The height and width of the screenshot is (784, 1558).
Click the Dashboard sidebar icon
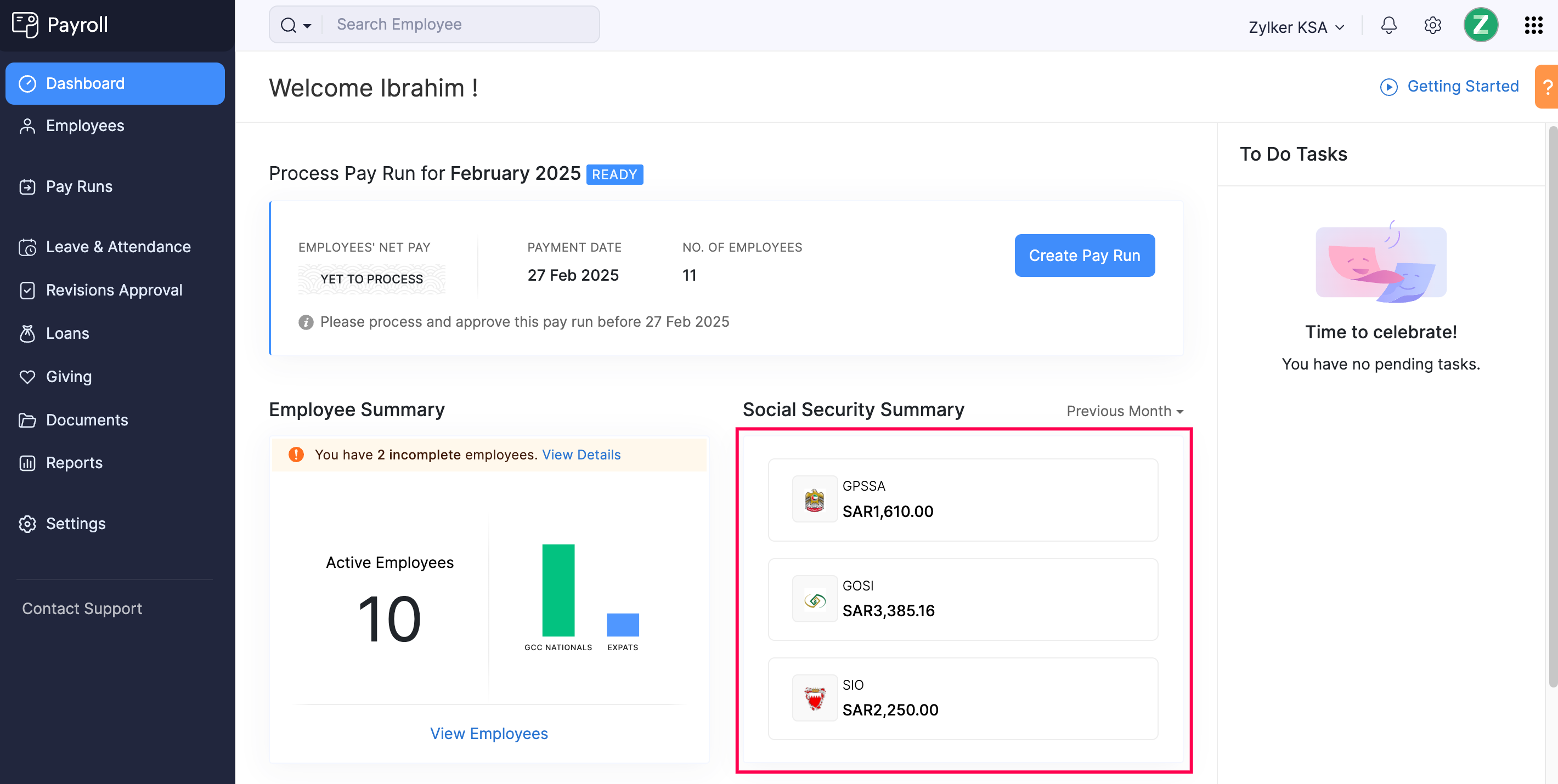pos(28,83)
